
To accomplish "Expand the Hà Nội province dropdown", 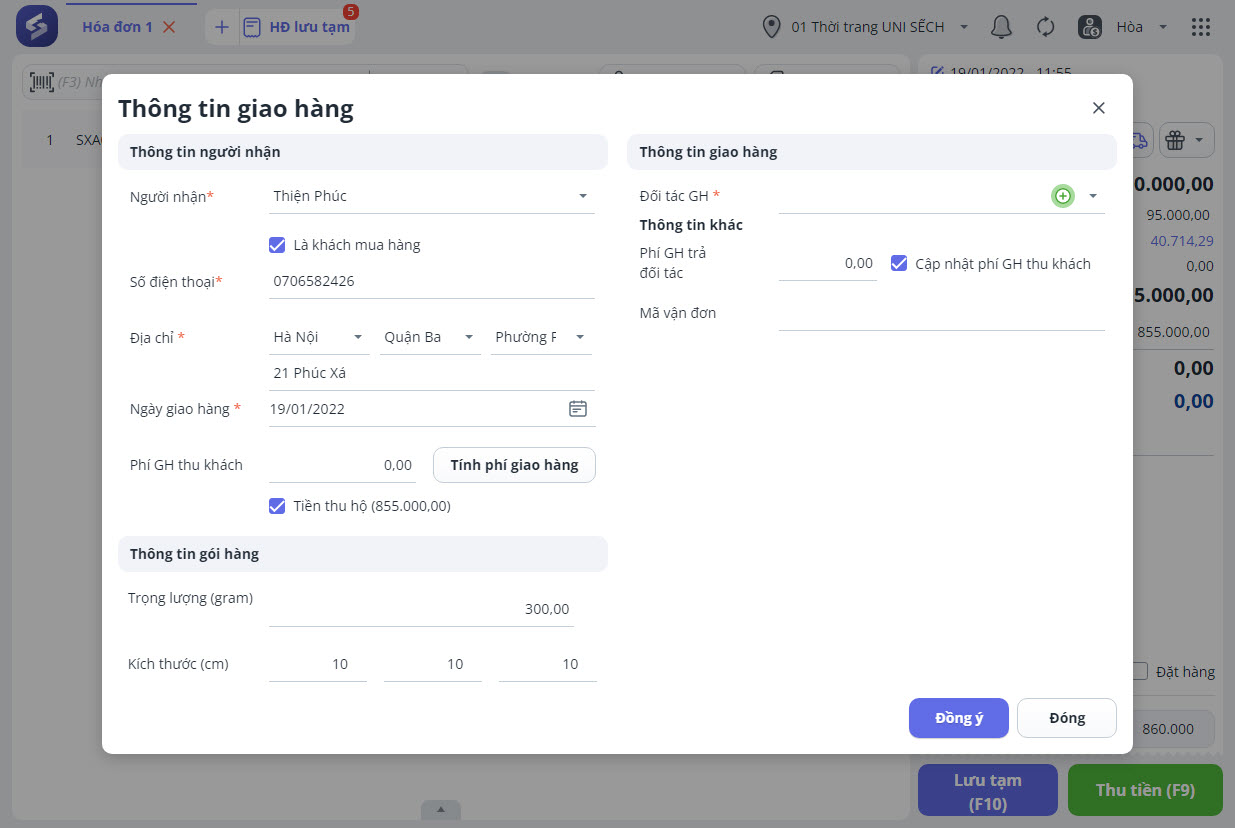I will [358, 337].
